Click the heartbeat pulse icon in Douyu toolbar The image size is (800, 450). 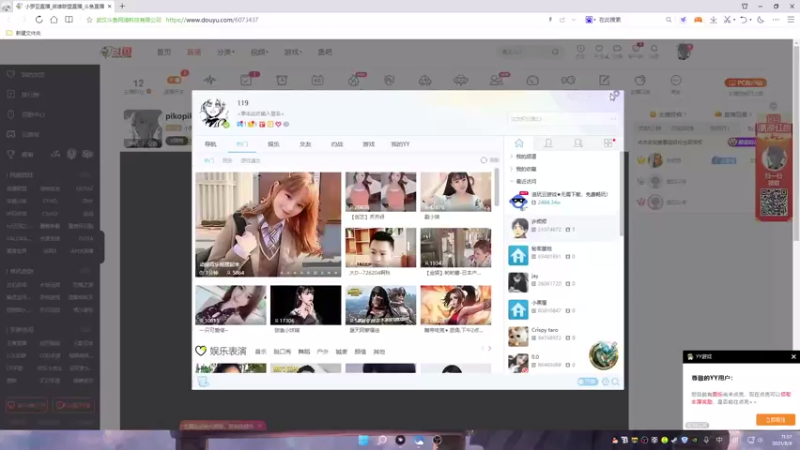coord(210,80)
